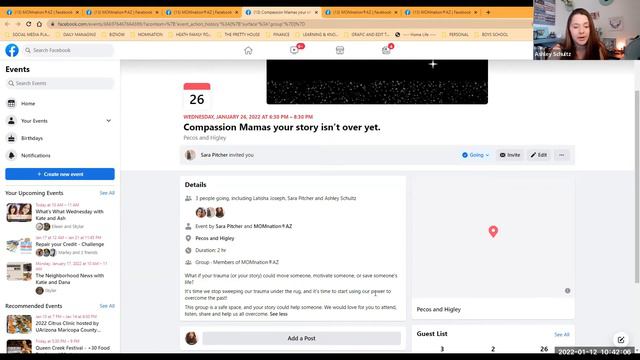Open the Groups icon with red badge
The height and width of the screenshot is (360, 640).
tap(386, 50)
